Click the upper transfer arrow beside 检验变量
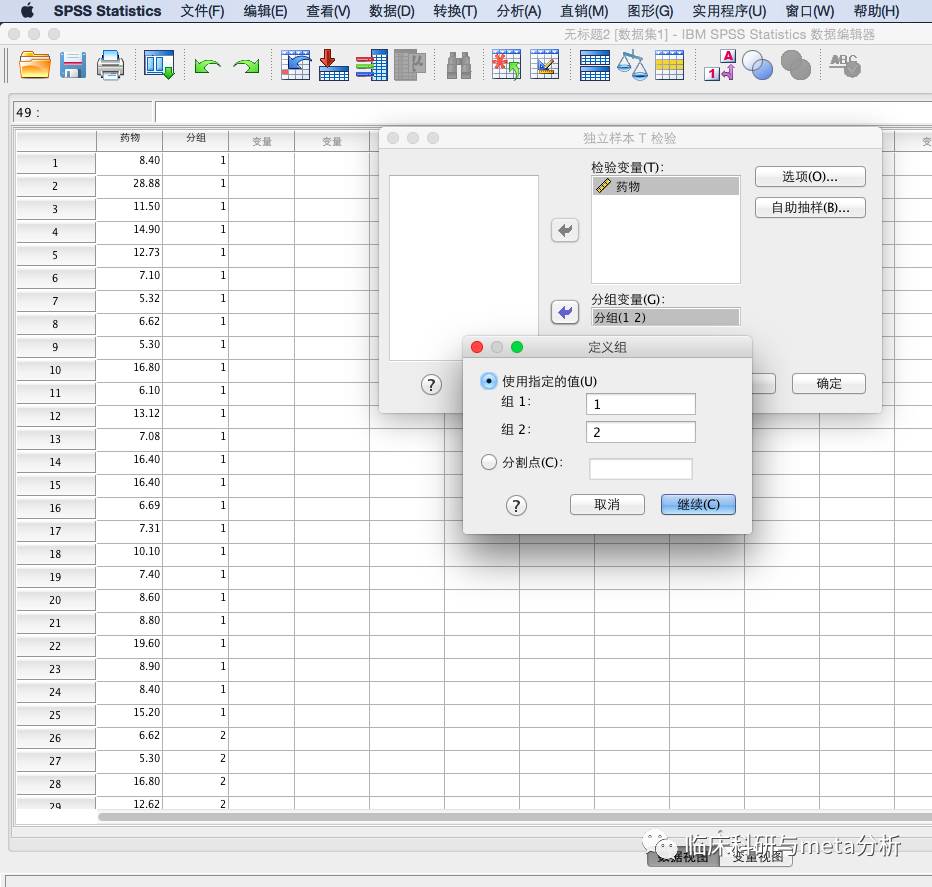The image size is (932, 887). 565,230
